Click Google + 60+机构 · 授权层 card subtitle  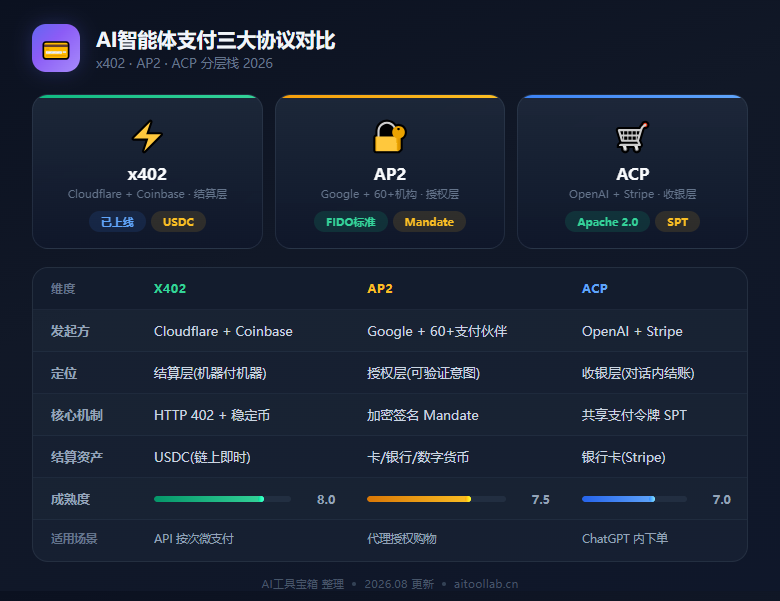[390, 194]
